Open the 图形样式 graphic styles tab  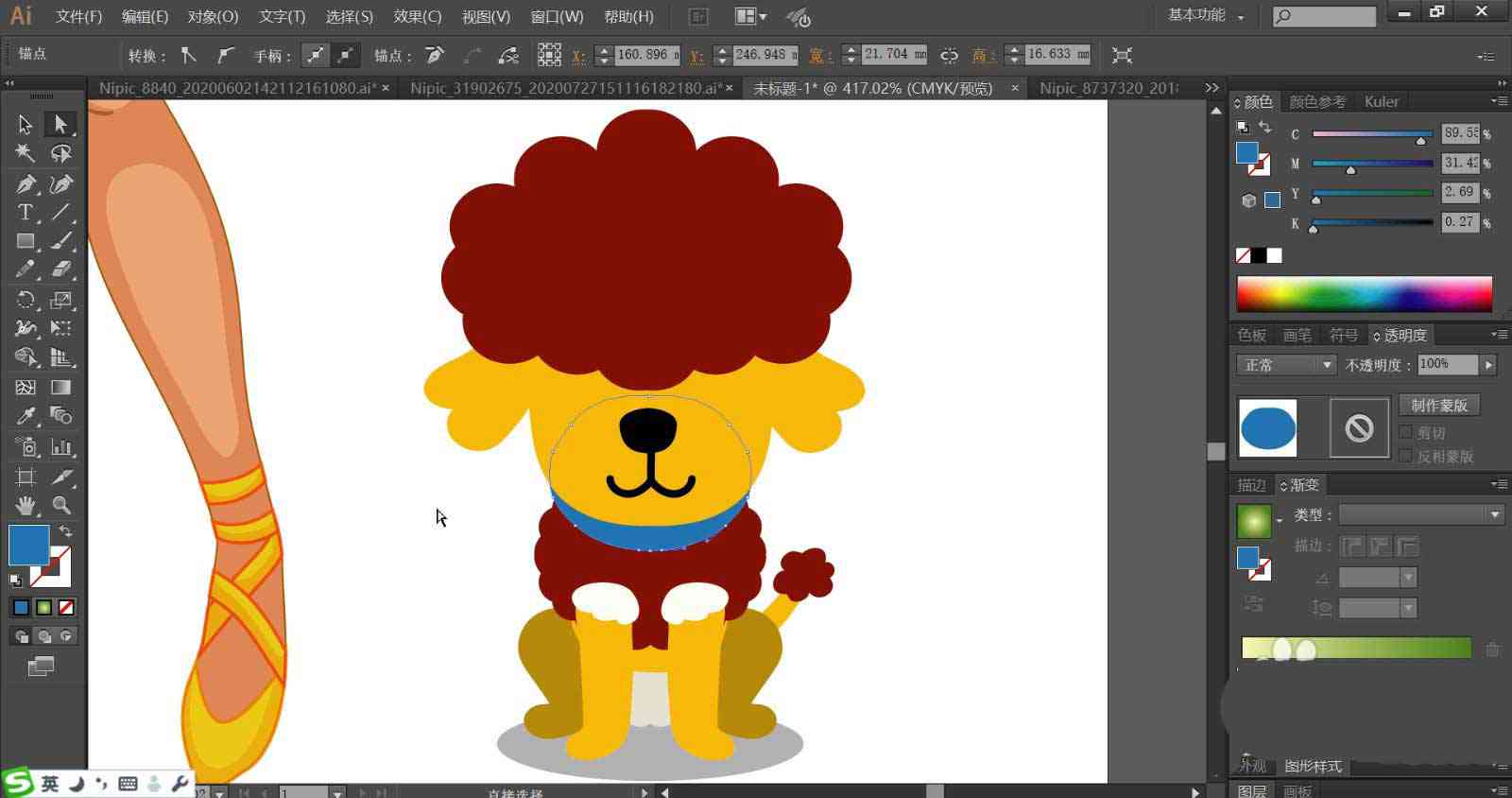1314,766
